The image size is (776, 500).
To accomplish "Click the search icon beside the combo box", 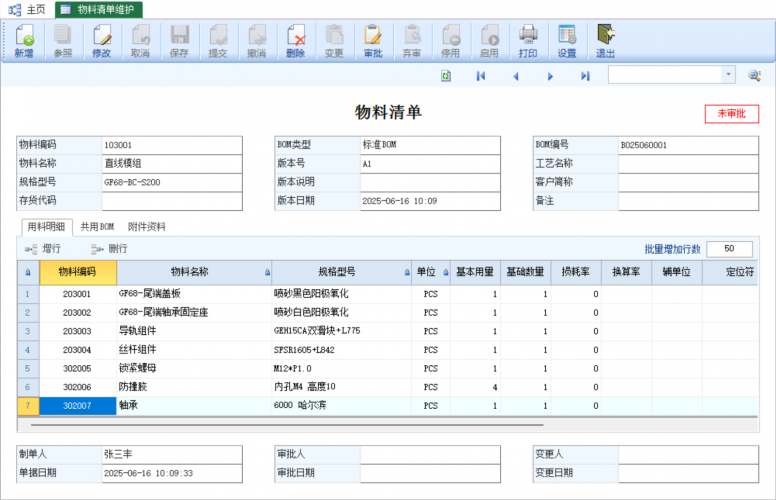I will (x=754, y=75).
